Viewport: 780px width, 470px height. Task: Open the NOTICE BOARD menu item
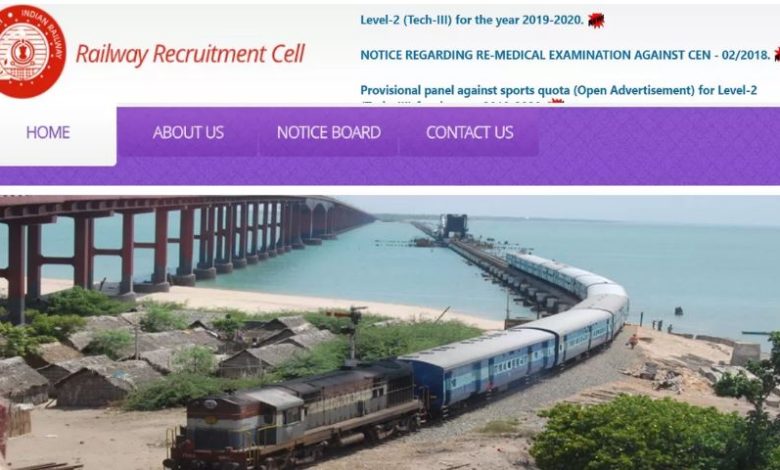(329, 133)
